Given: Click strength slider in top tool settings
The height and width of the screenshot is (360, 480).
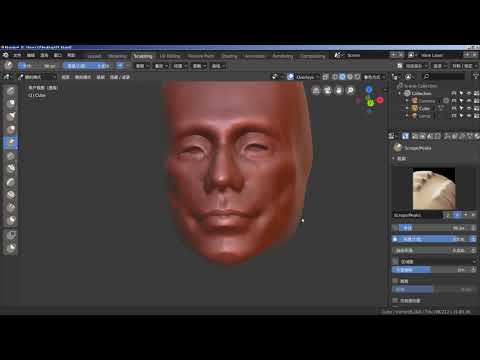Looking at the screenshot, I should tap(87, 66).
